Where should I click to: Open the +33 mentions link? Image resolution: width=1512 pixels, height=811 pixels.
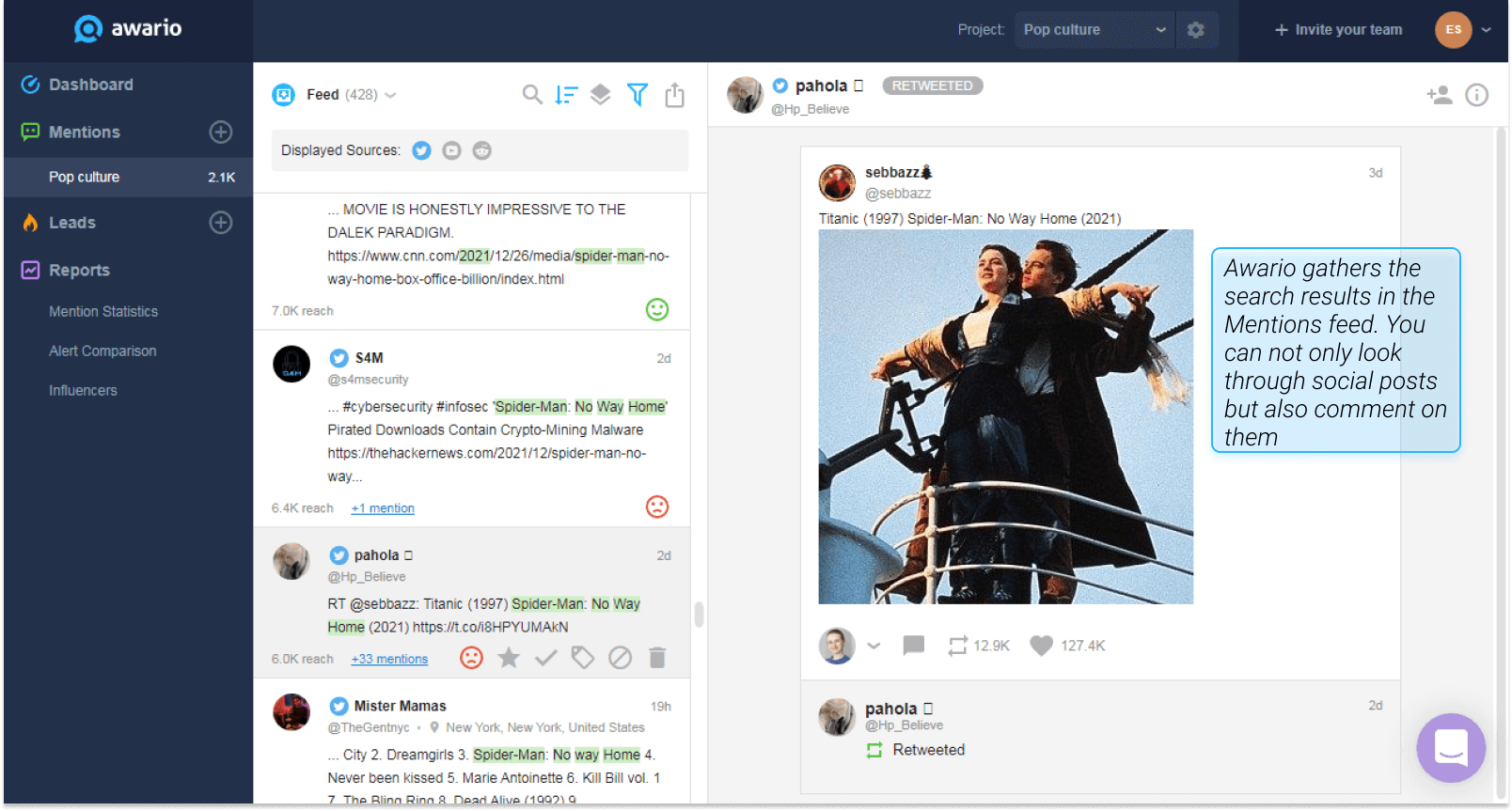(x=389, y=660)
